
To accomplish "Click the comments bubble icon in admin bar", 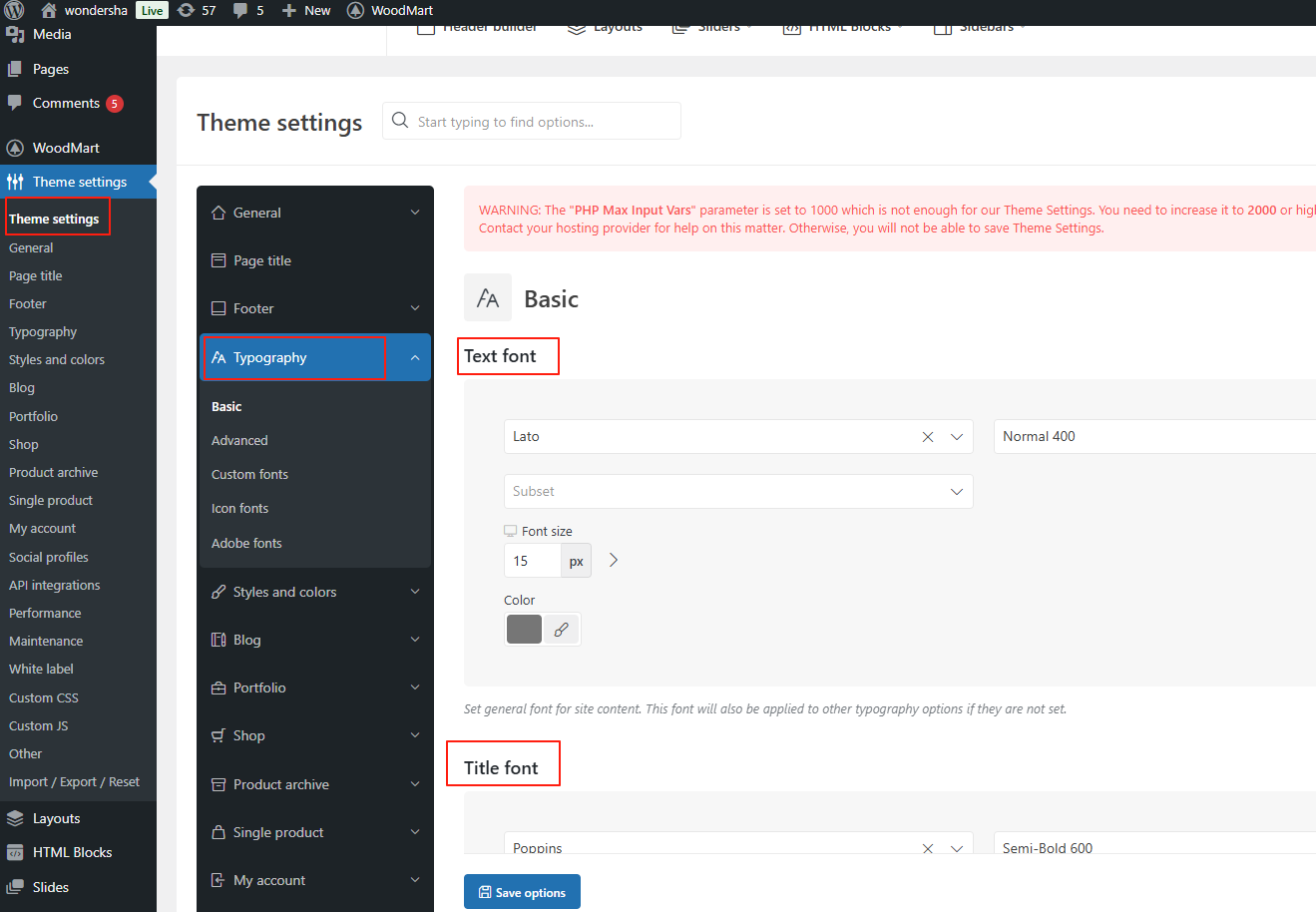I will [x=240, y=11].
